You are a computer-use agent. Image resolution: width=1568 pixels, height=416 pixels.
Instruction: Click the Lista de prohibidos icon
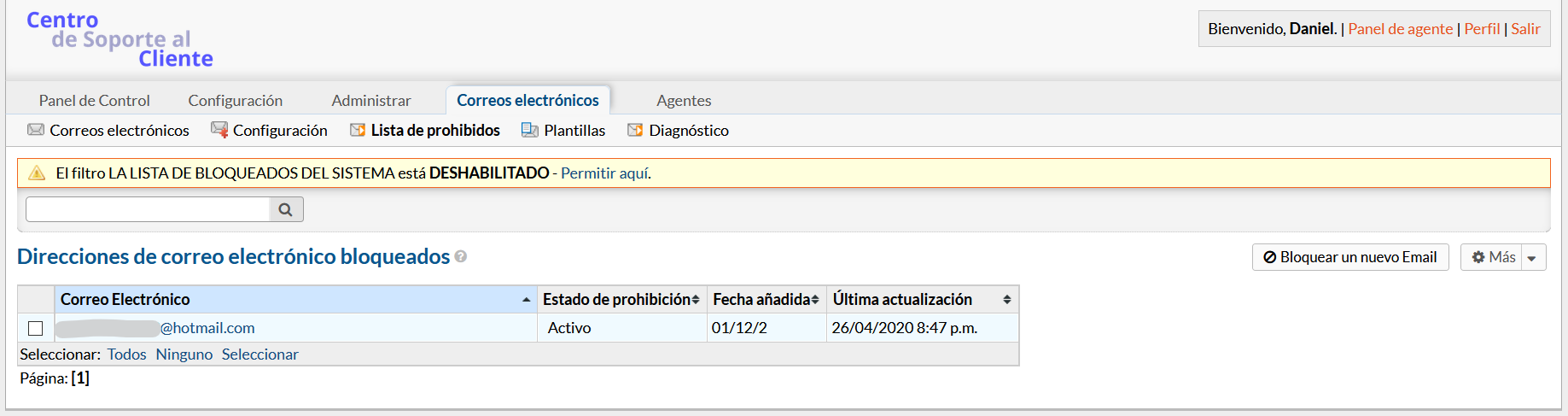(358, 130)
